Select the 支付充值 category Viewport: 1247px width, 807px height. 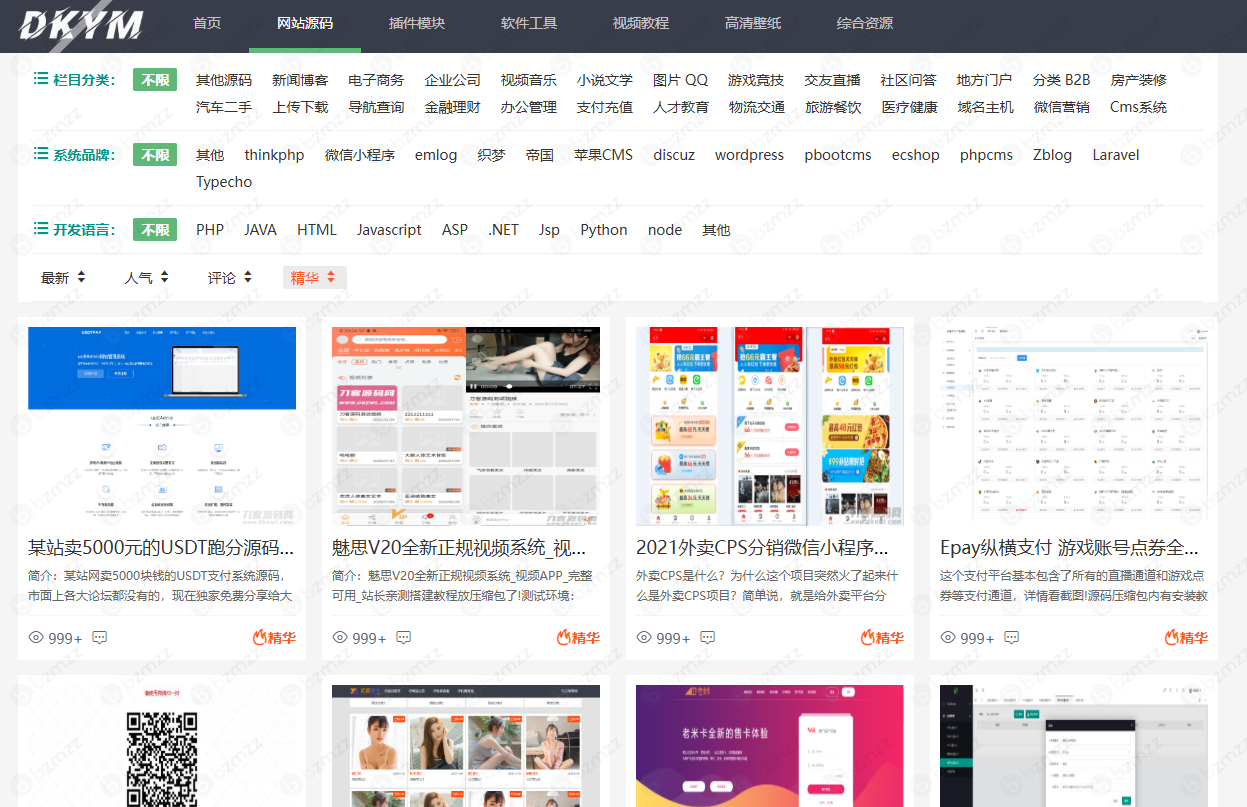coord(604,107)
